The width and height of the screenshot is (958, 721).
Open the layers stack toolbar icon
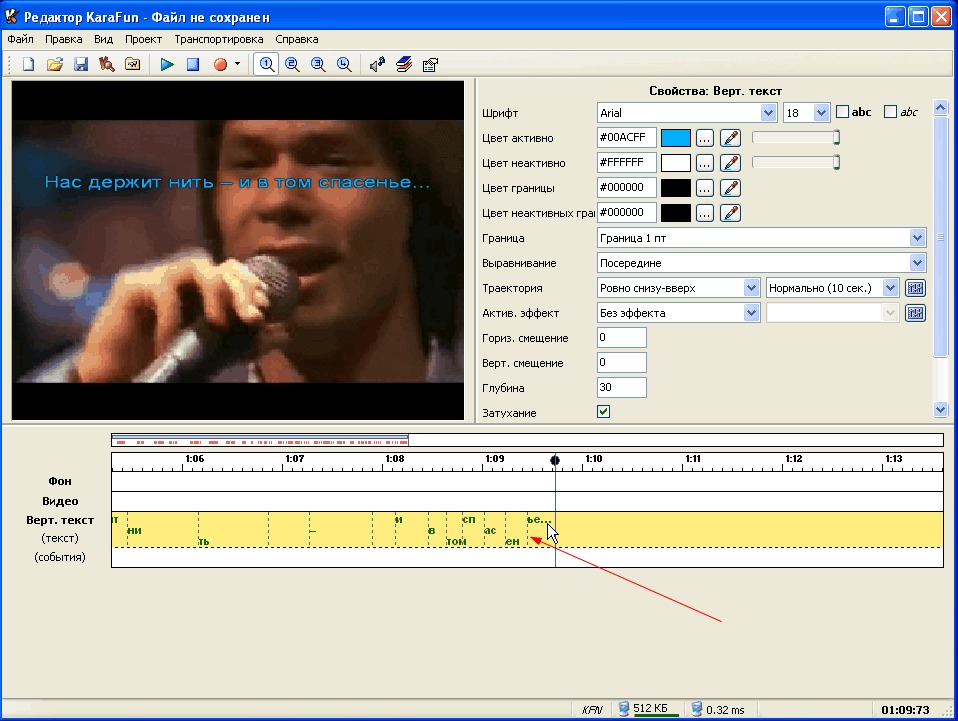click(404, 64)
